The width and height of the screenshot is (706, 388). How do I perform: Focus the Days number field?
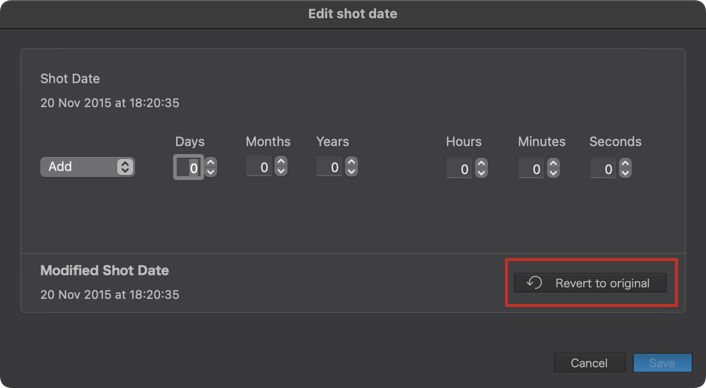(189, 167)
